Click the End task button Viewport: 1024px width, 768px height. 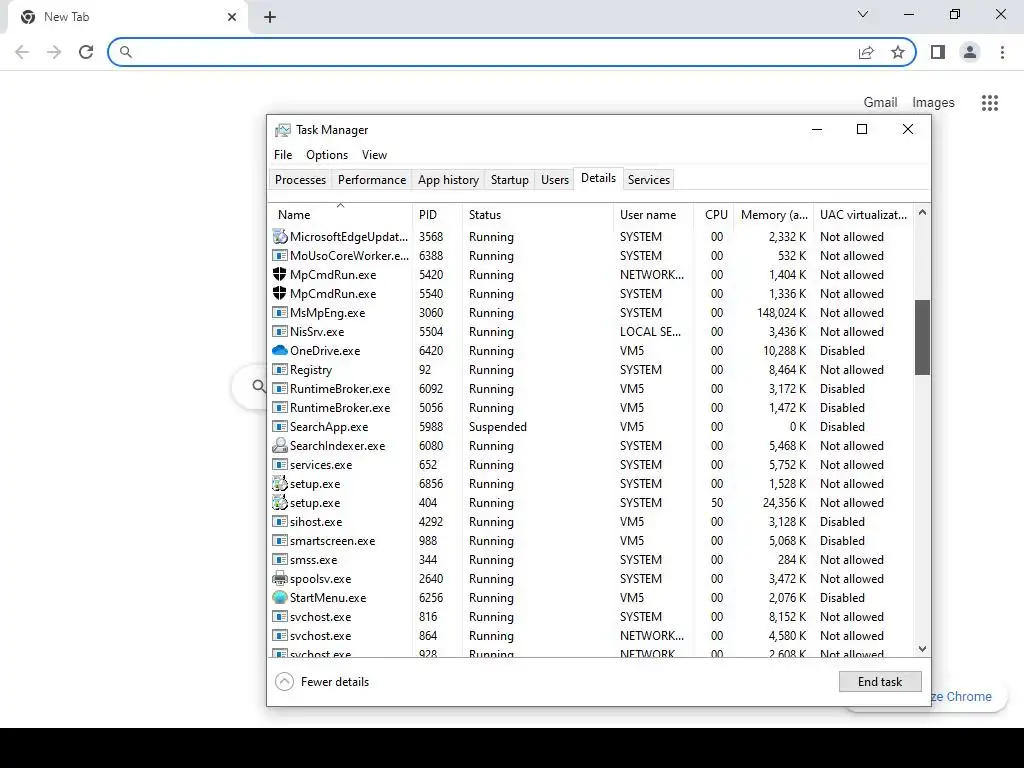click(x=880, y=682)
